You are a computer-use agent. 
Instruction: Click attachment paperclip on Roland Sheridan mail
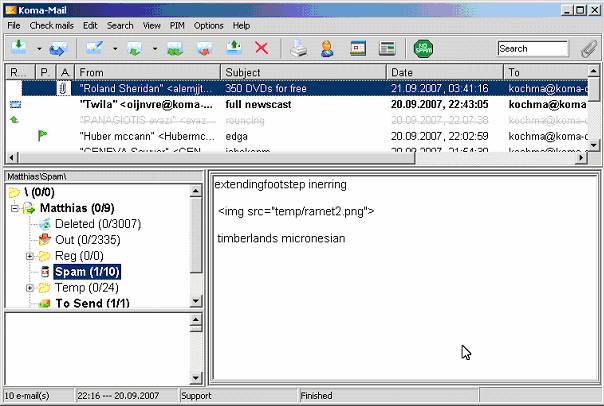[x=63, y=89]
